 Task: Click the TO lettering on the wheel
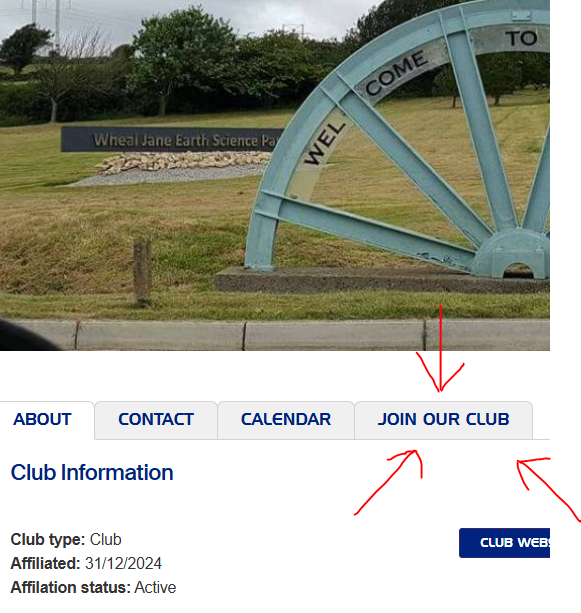tap(522, 39)
